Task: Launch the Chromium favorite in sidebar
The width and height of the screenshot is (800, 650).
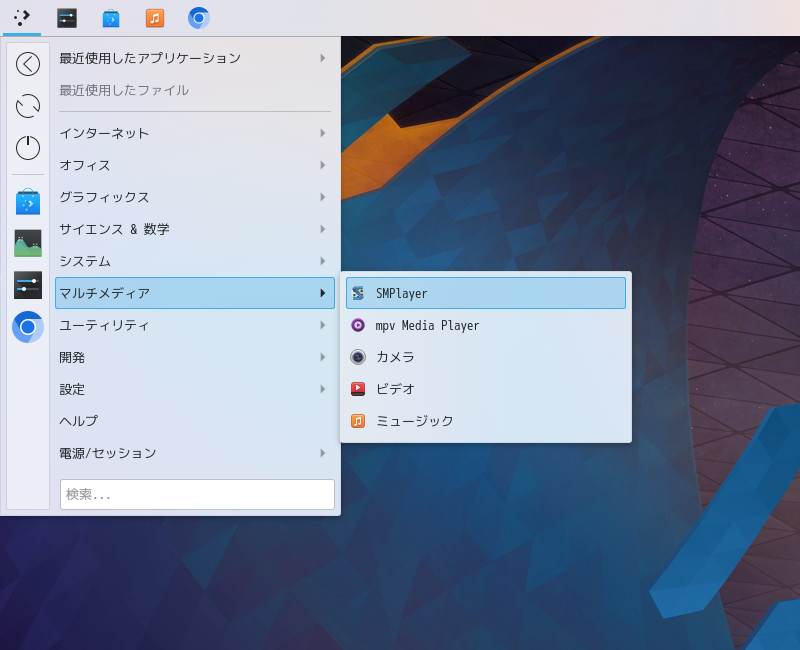Action: click(28, 327)
